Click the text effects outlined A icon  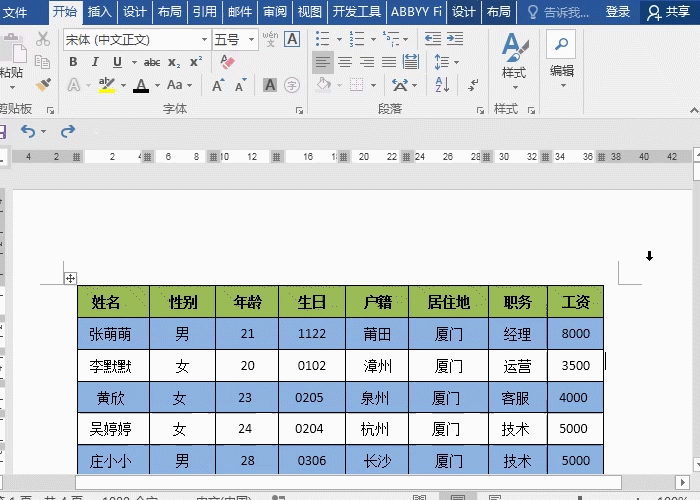point(73,85)
